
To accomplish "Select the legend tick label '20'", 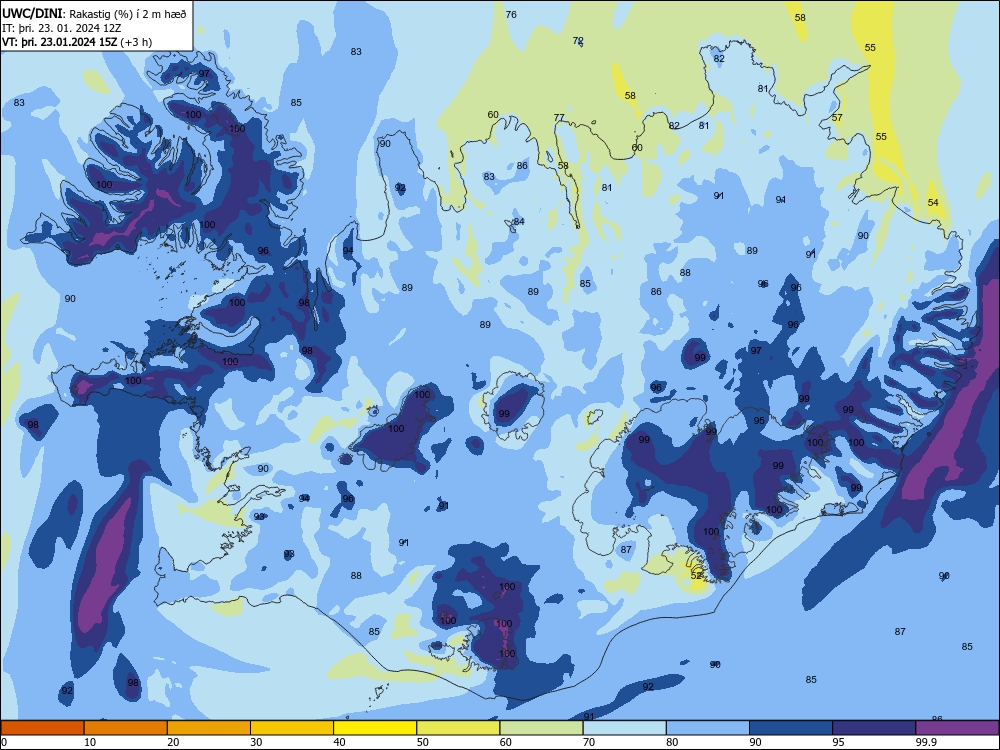I will (173, 742).
